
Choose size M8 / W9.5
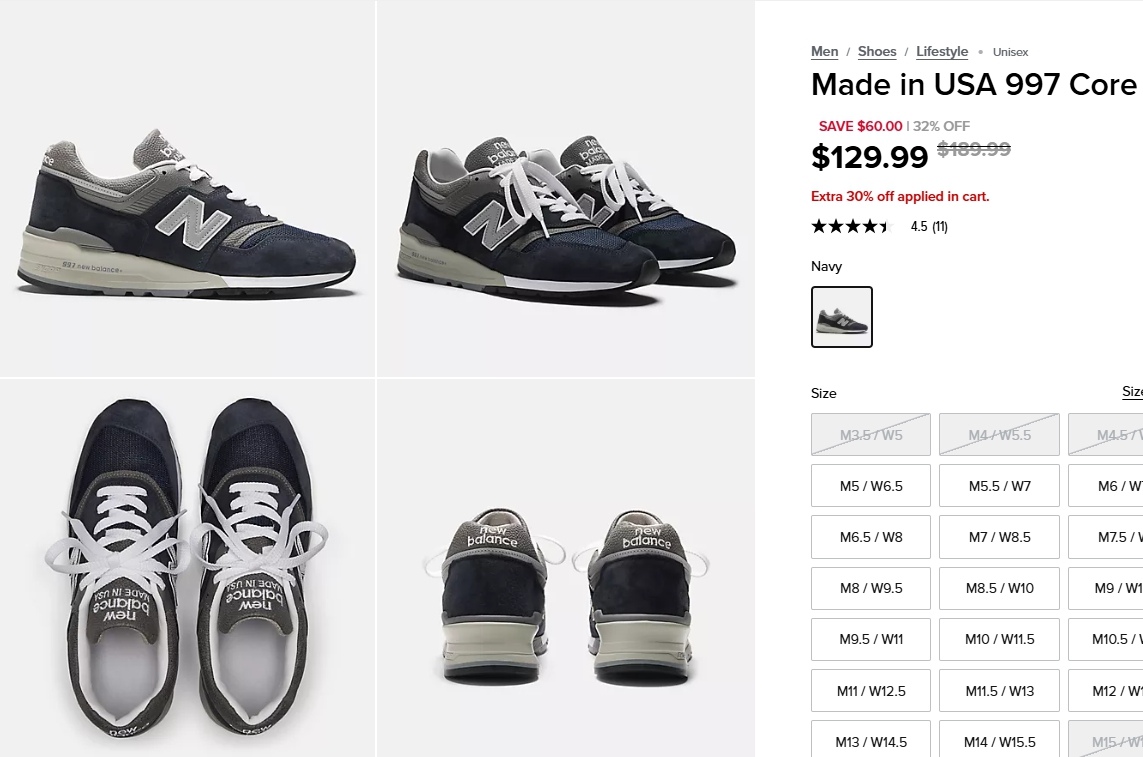coord(871,588)
